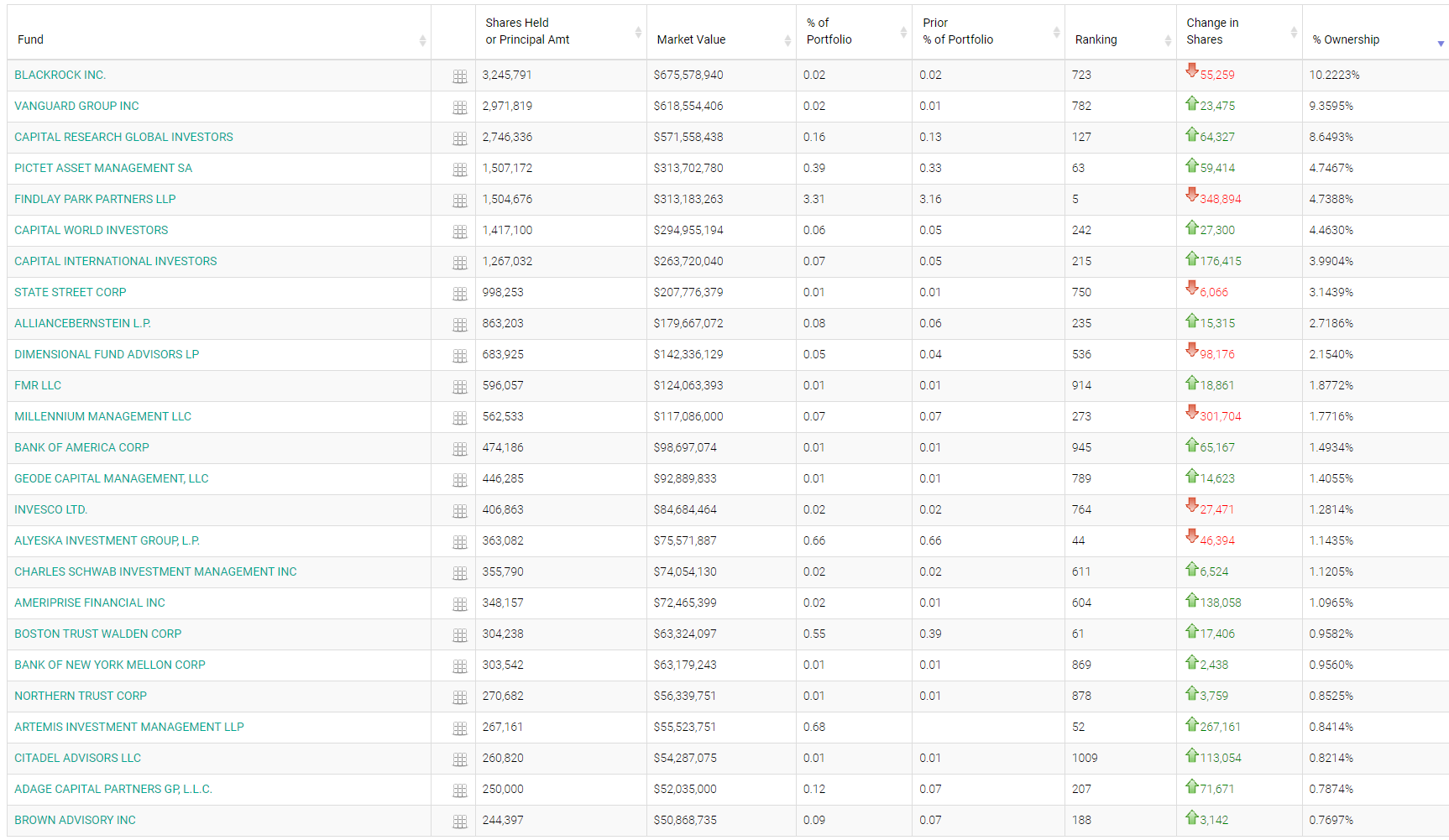This screenshot has width=1449, height=840.
Task: Select portfolio percentage 3.31
Action: 813,199
